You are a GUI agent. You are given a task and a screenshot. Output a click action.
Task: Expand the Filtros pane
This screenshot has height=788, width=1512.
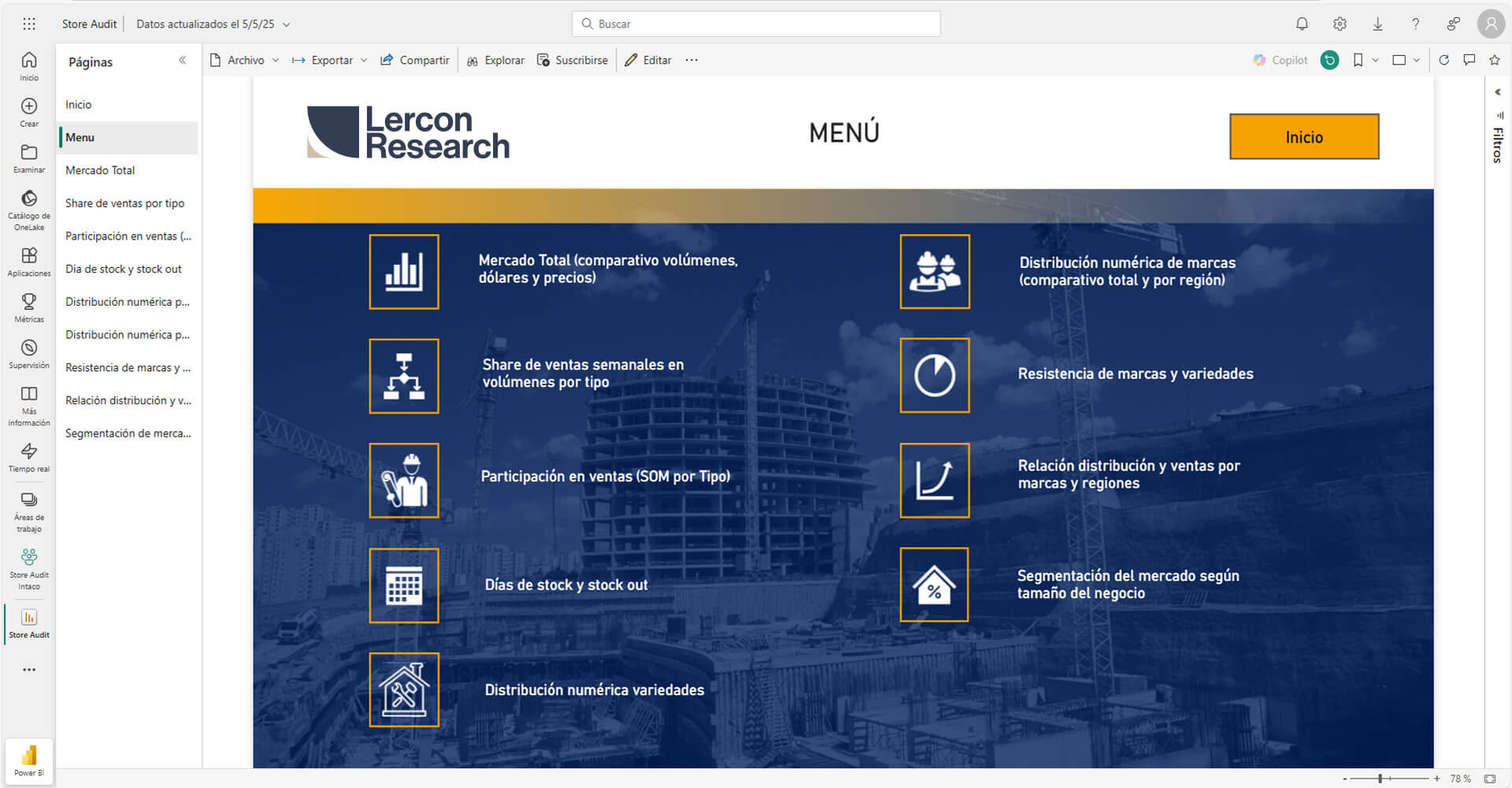[x=1498, y=92]
